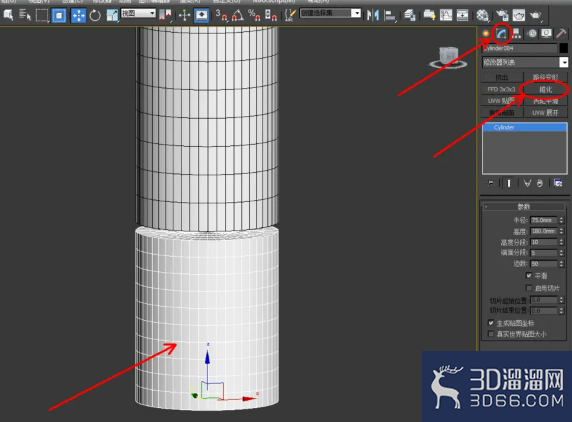Toggle the Angle Snap button
This screenshot has height=422, width=572.
pyautogui.click(x=238, y=15)
